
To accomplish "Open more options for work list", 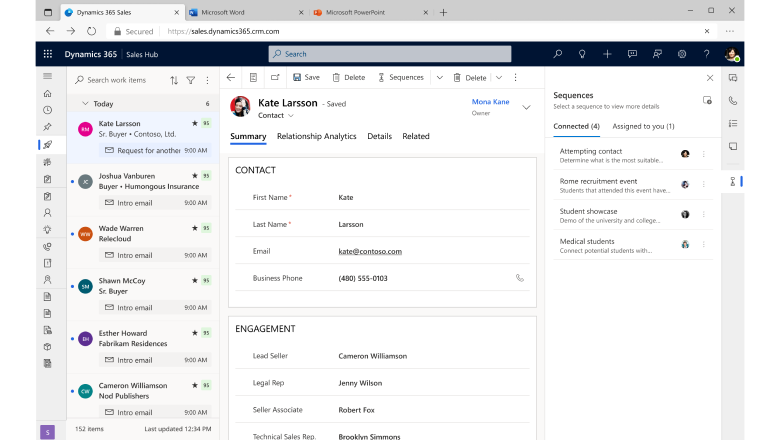I will [207, 80].
